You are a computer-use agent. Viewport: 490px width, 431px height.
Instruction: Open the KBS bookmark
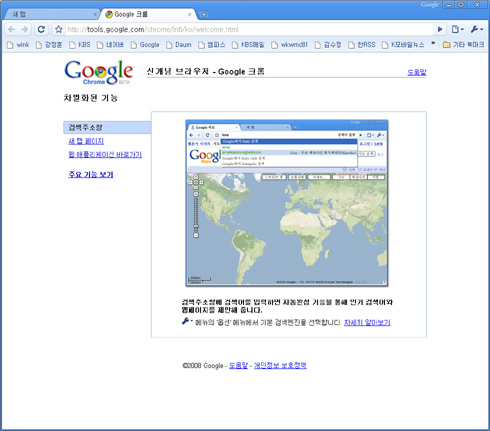pos(80,45)
